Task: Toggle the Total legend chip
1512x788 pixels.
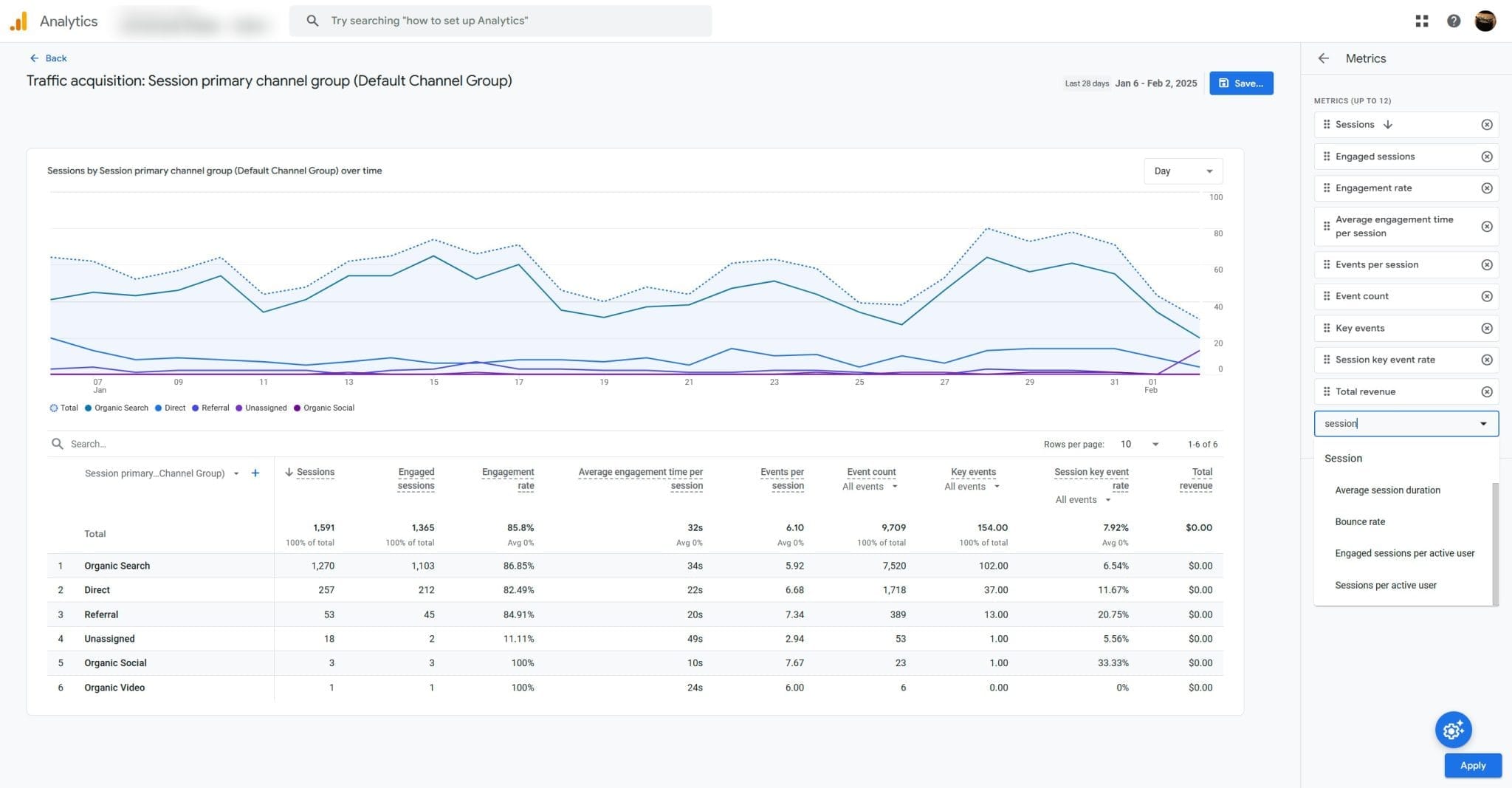Action: [x=63, y=408]
